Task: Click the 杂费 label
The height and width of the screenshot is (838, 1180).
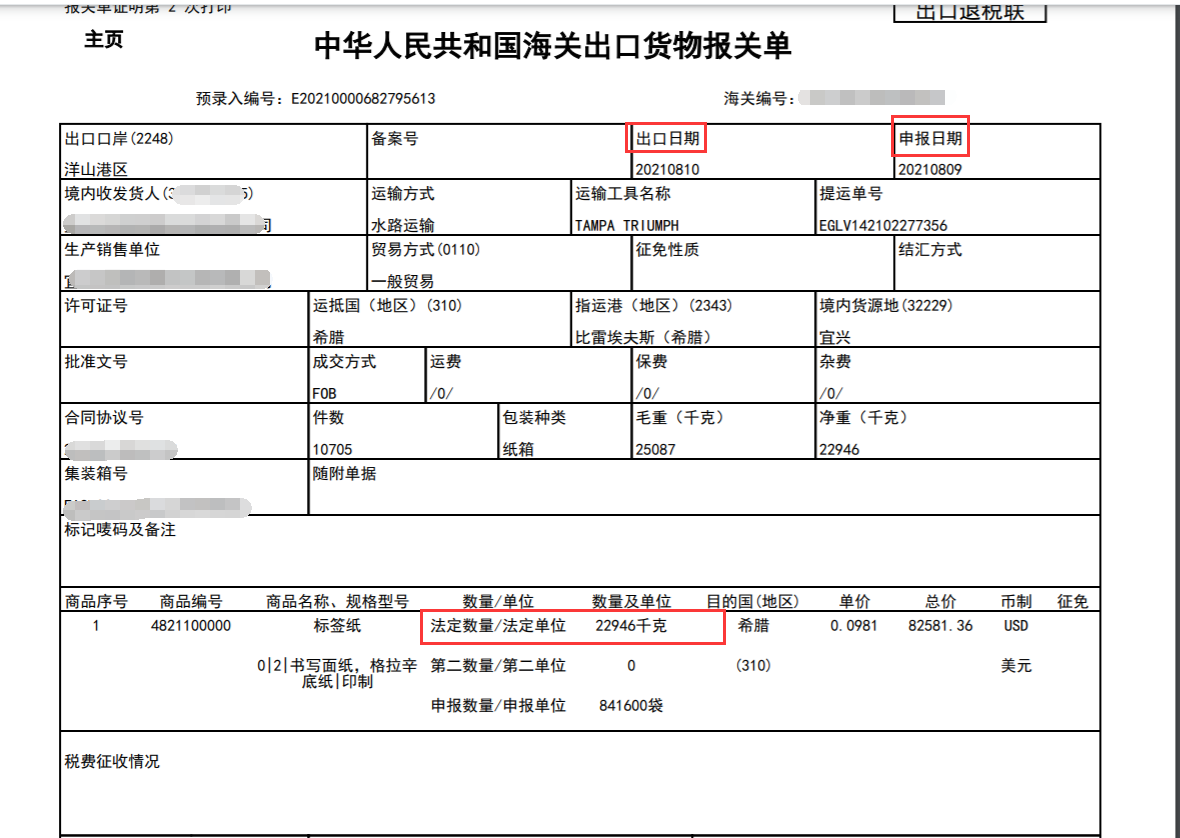Action: pyautogui.click(x=835, y=362)
